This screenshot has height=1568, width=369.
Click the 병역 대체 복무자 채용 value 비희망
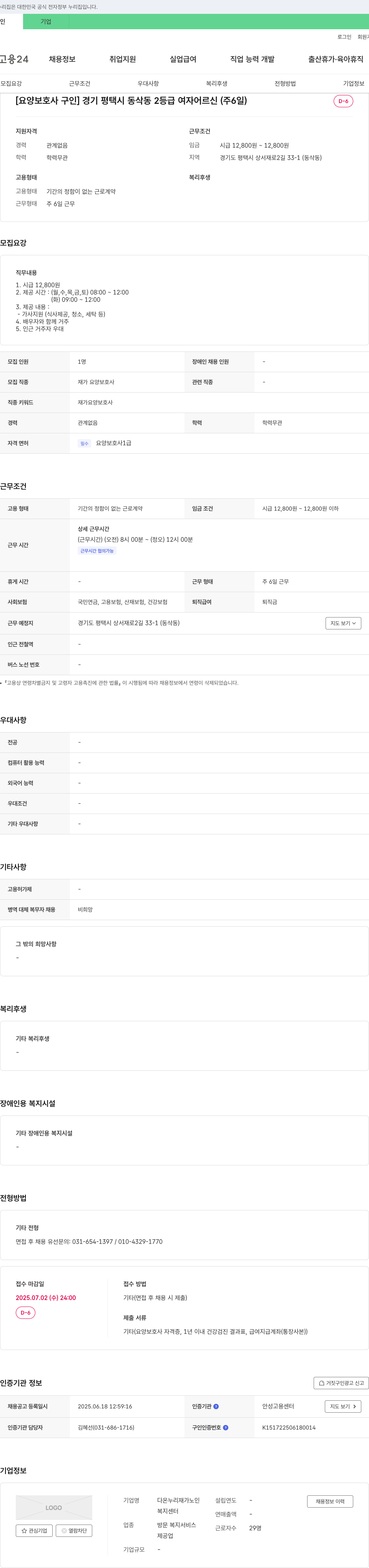(85, 909)
